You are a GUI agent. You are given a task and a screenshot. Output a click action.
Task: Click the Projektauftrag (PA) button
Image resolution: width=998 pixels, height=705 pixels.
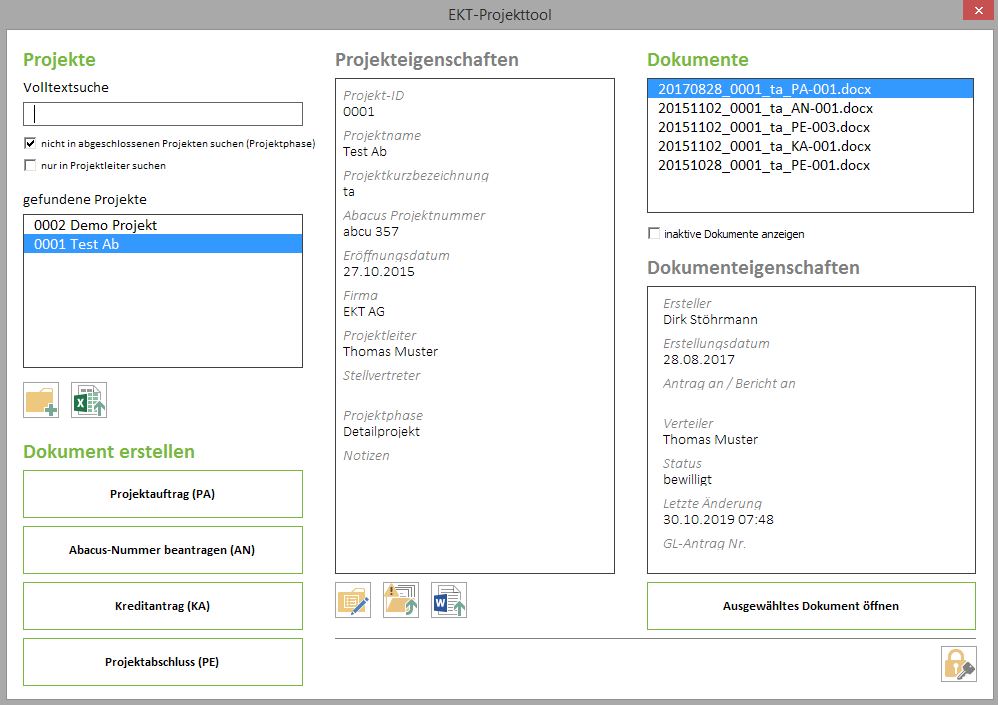(163, 494)
